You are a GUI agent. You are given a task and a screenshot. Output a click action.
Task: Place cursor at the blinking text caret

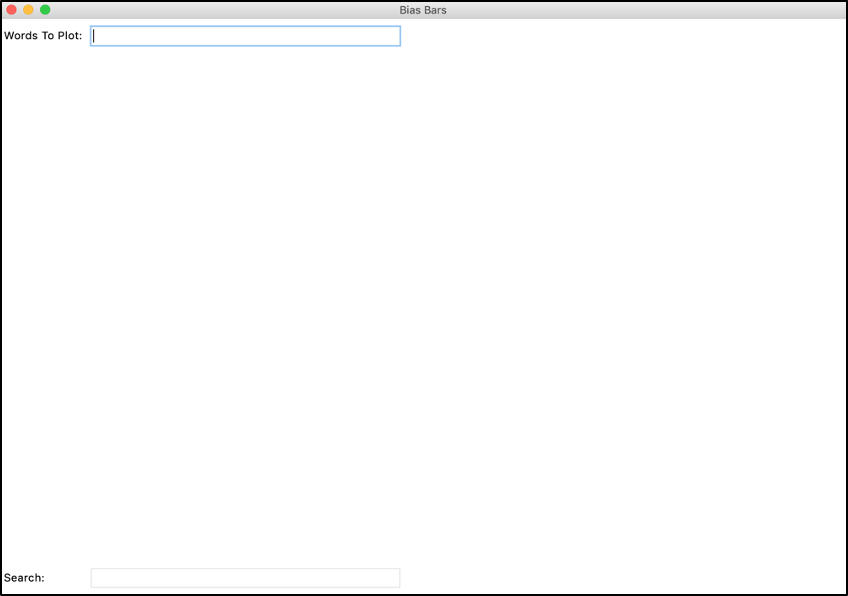(94, 36)
